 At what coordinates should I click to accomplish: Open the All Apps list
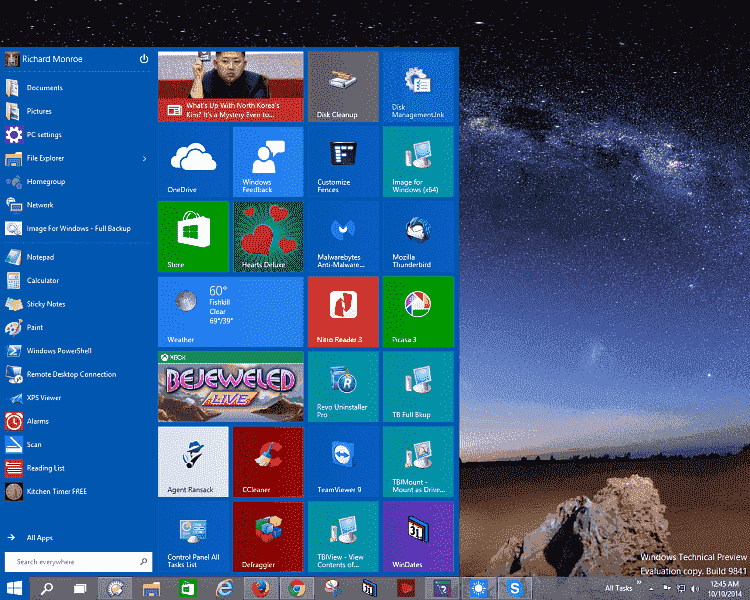30,538
